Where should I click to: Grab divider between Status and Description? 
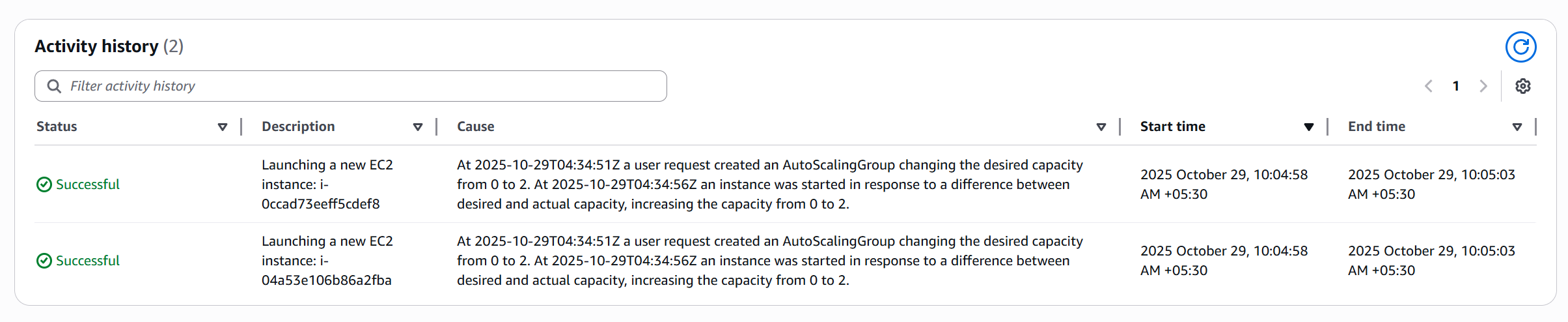[241, 126]
